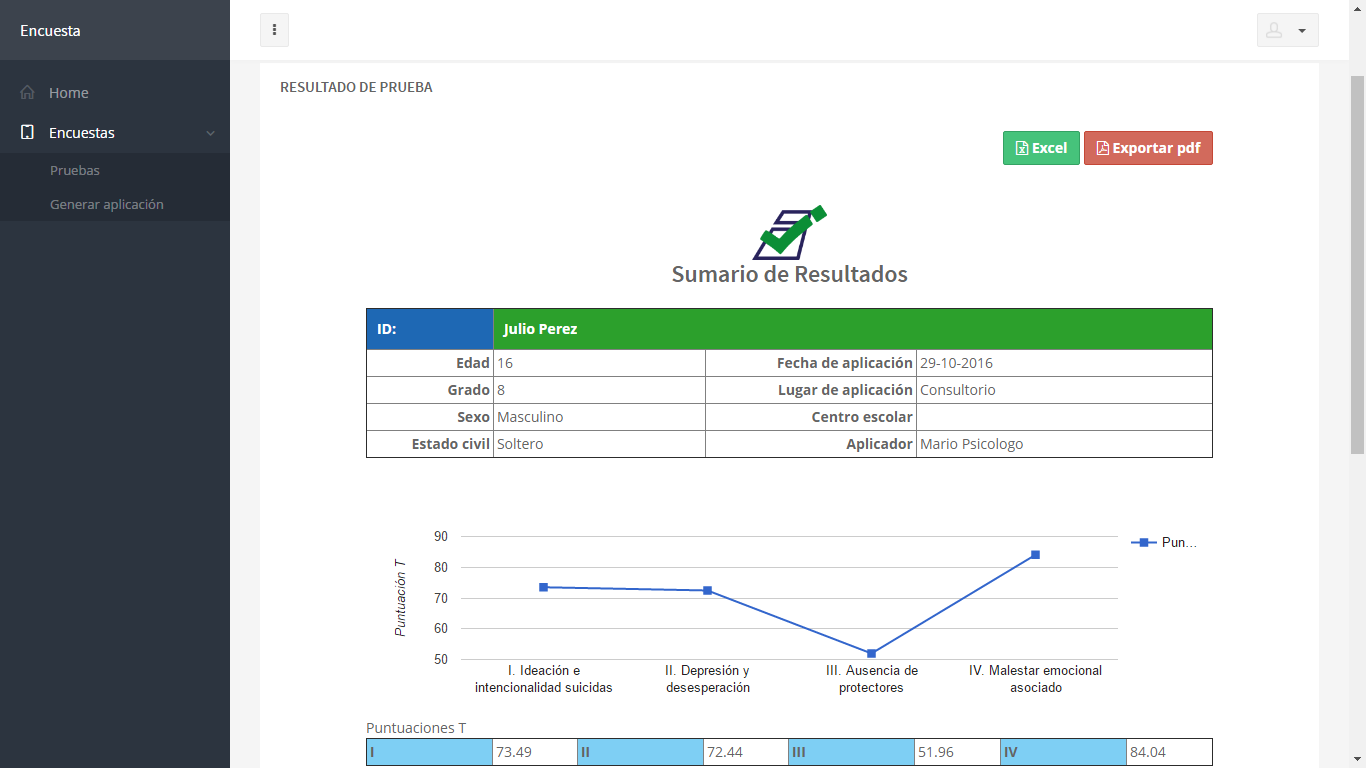This screenshot has width=1366, height=768.
Task: Click the tablet icon next to Encuestas
Action: (x=28, y=133)
